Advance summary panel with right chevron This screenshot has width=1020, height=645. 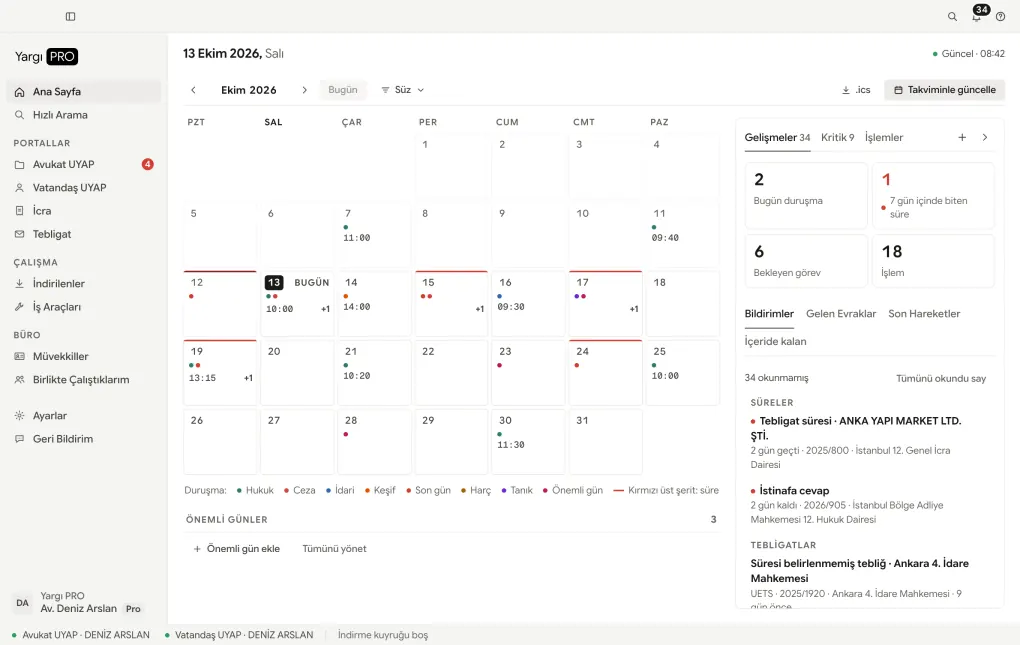point(985,137)
